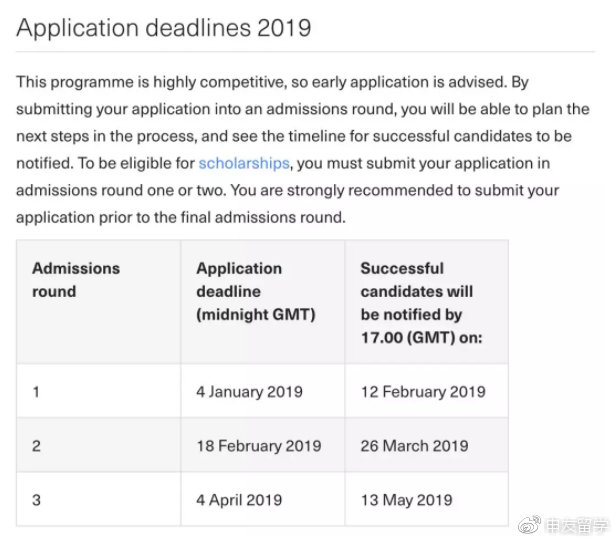This screenshot has height=542, width=616.
Task: Click the 12 February 2019 notification date
Action: [427, 391]
